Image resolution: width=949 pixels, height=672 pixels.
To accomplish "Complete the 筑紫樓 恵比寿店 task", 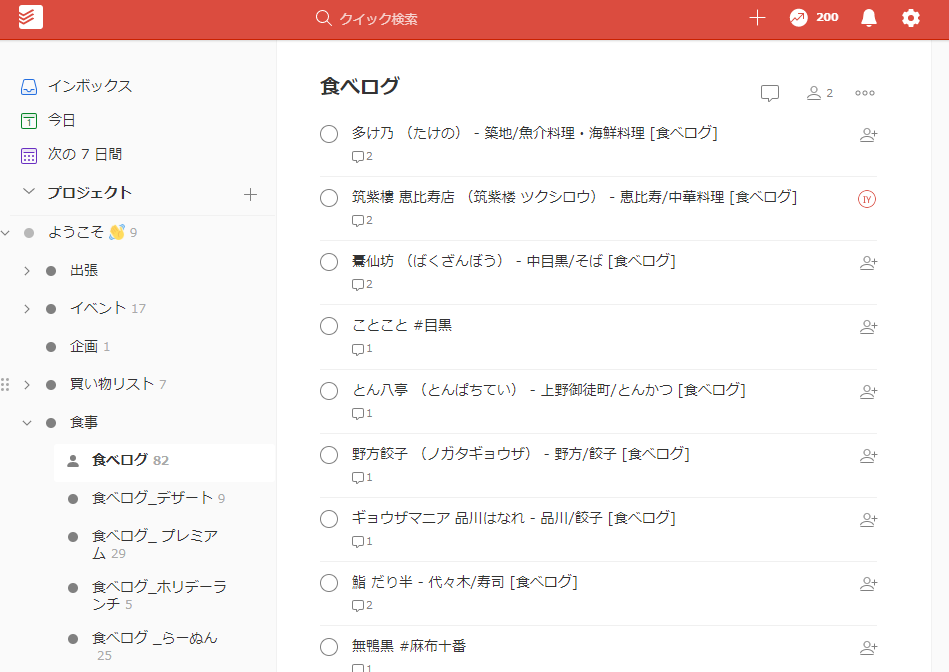I will (x=329, y=198).
